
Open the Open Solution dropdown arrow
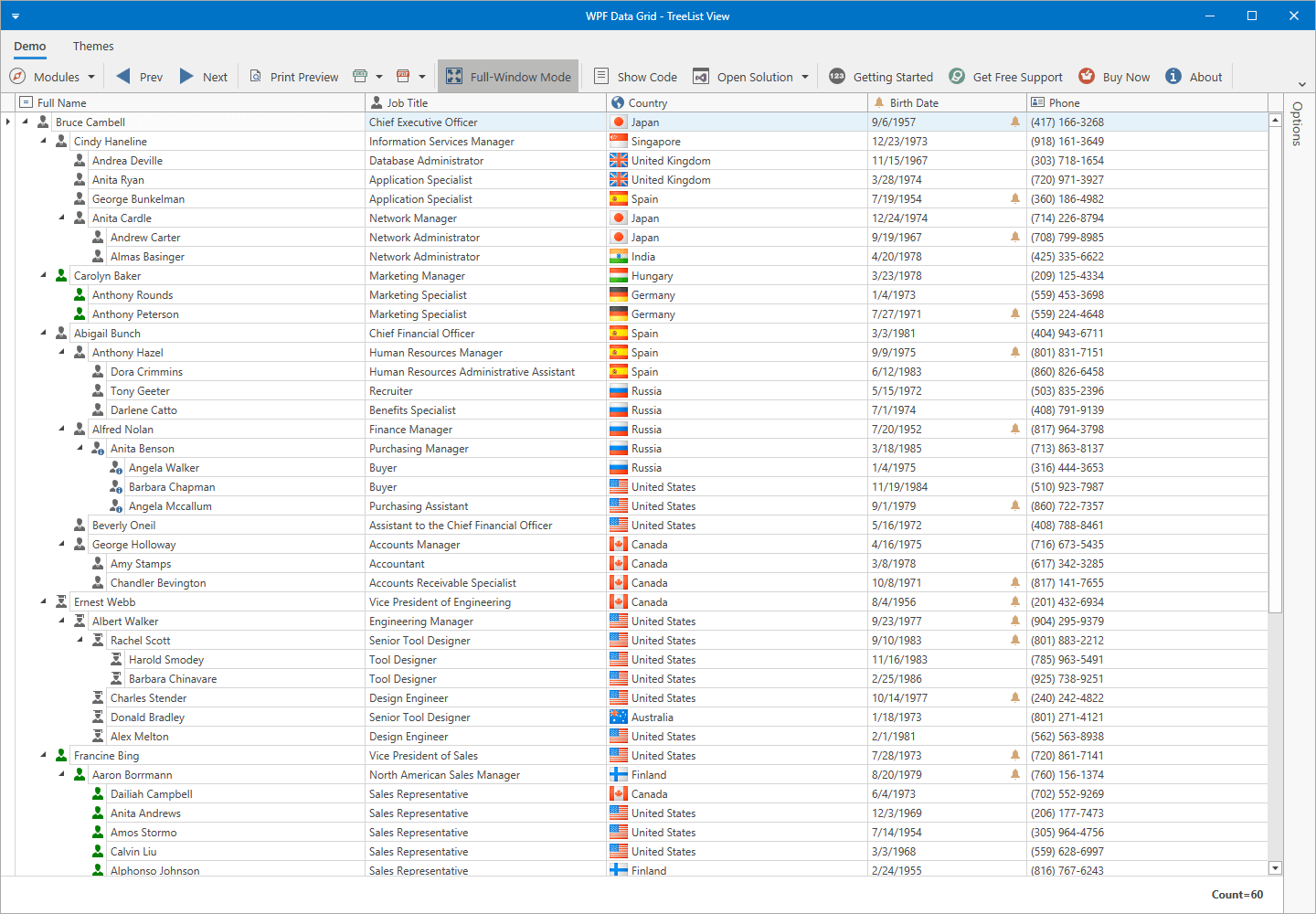click(x=805, y=77)
